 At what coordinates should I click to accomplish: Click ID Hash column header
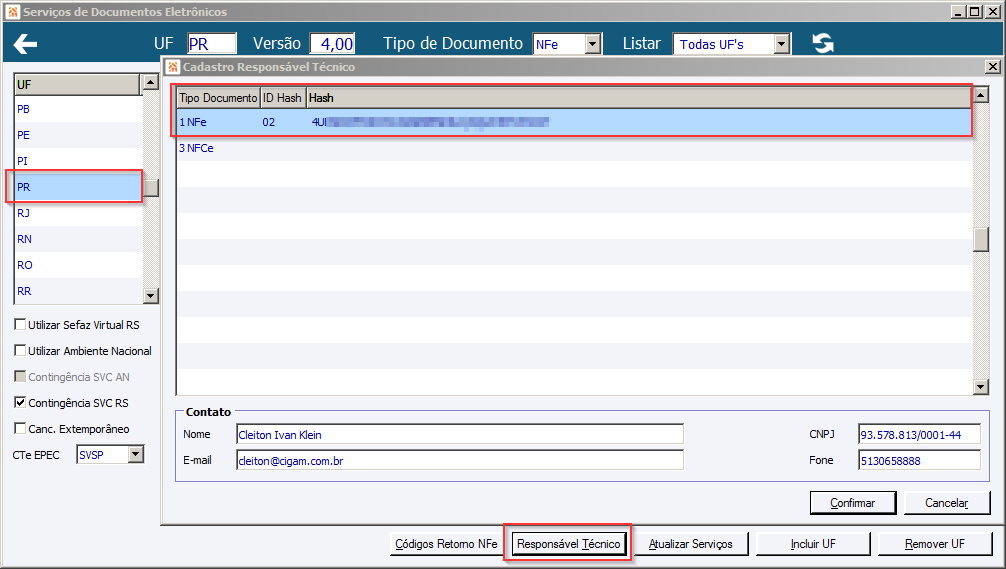(x=283, y=98)
